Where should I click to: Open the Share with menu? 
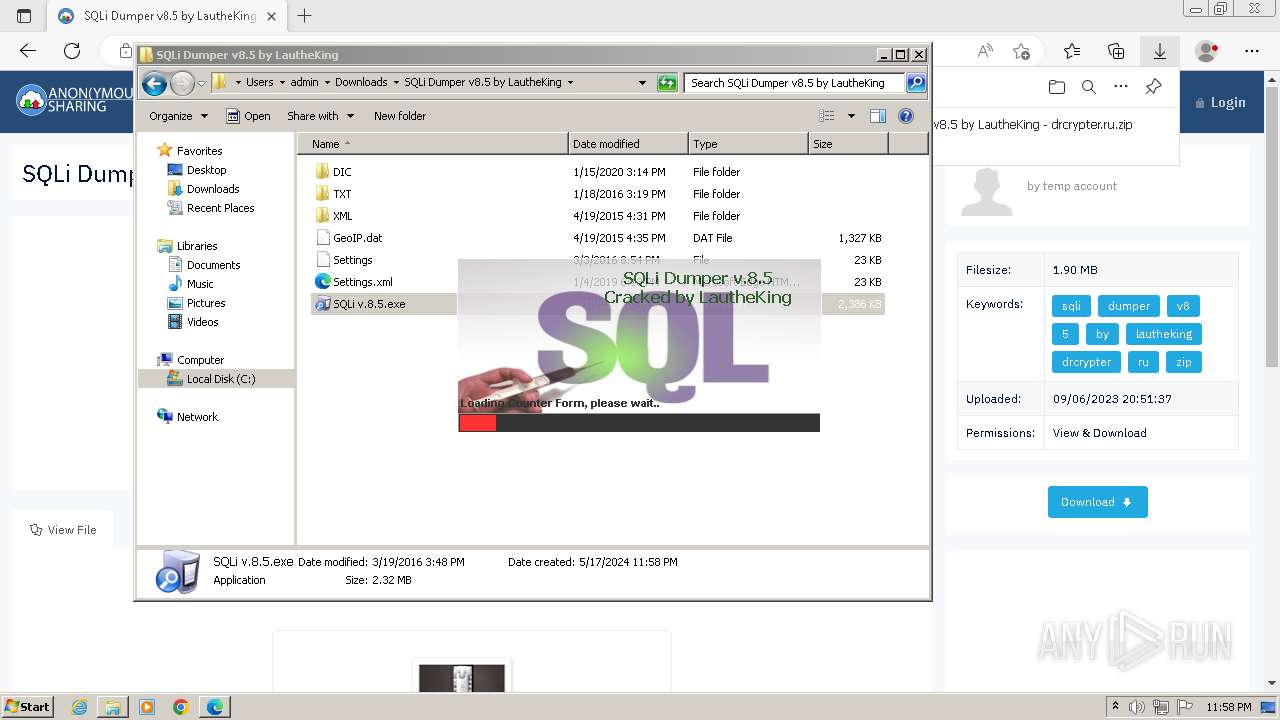[320, 116]
